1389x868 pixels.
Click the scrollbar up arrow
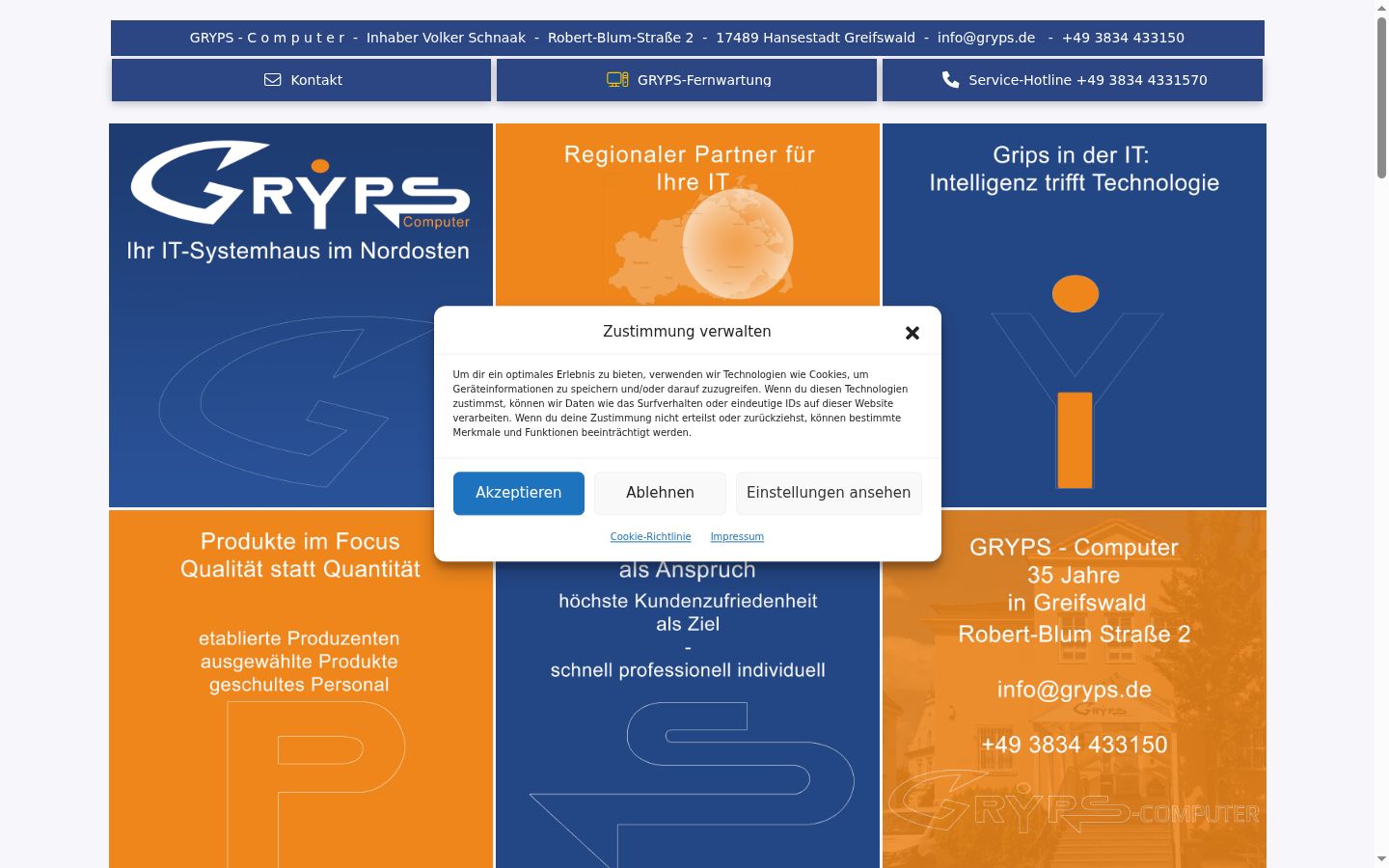[x=1381, y=8]
